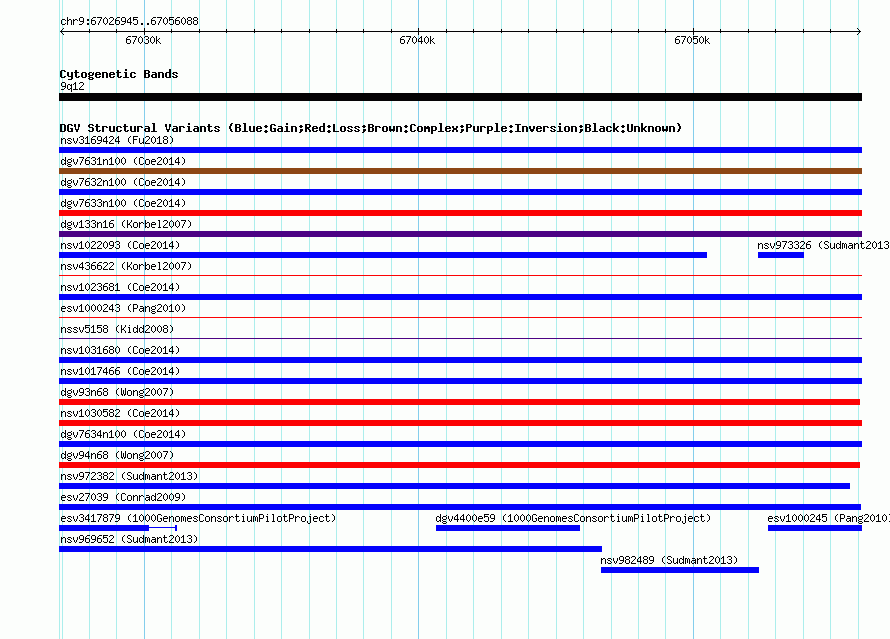This screenshot has height=639, width=890.
Task: Click the short nsv973326 (Sudmant2013) bar
Action: pos(781,255)
